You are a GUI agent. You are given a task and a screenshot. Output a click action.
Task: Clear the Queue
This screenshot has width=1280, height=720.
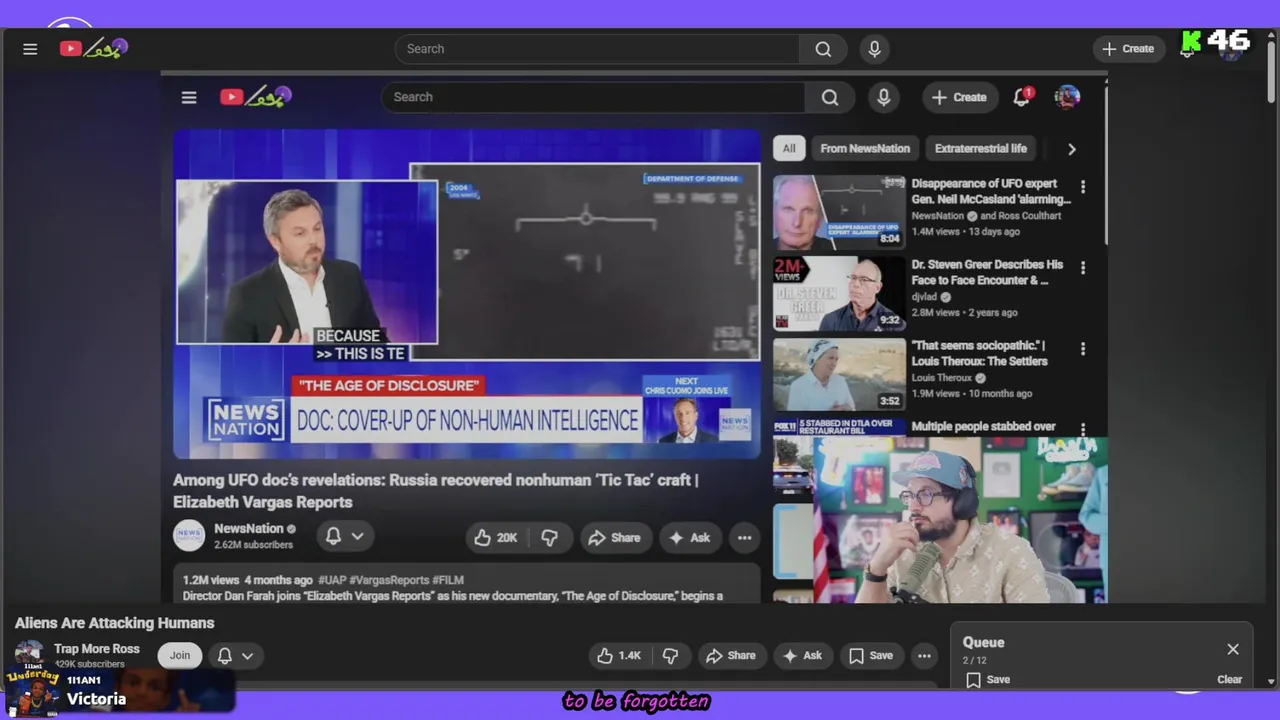tap(1229, 679)
